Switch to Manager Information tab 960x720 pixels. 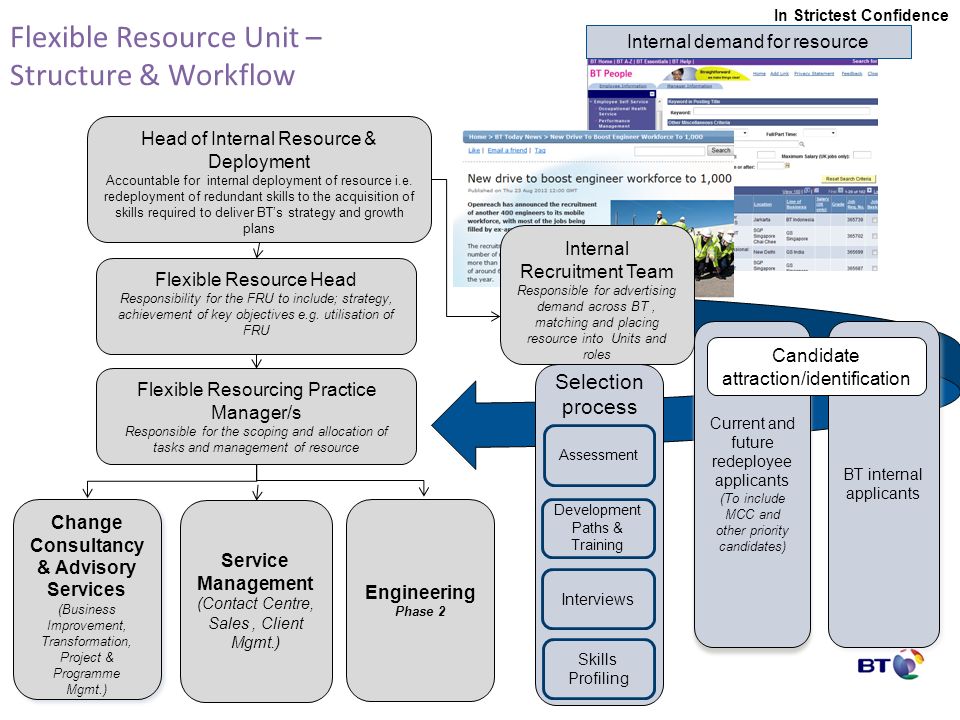689,86
